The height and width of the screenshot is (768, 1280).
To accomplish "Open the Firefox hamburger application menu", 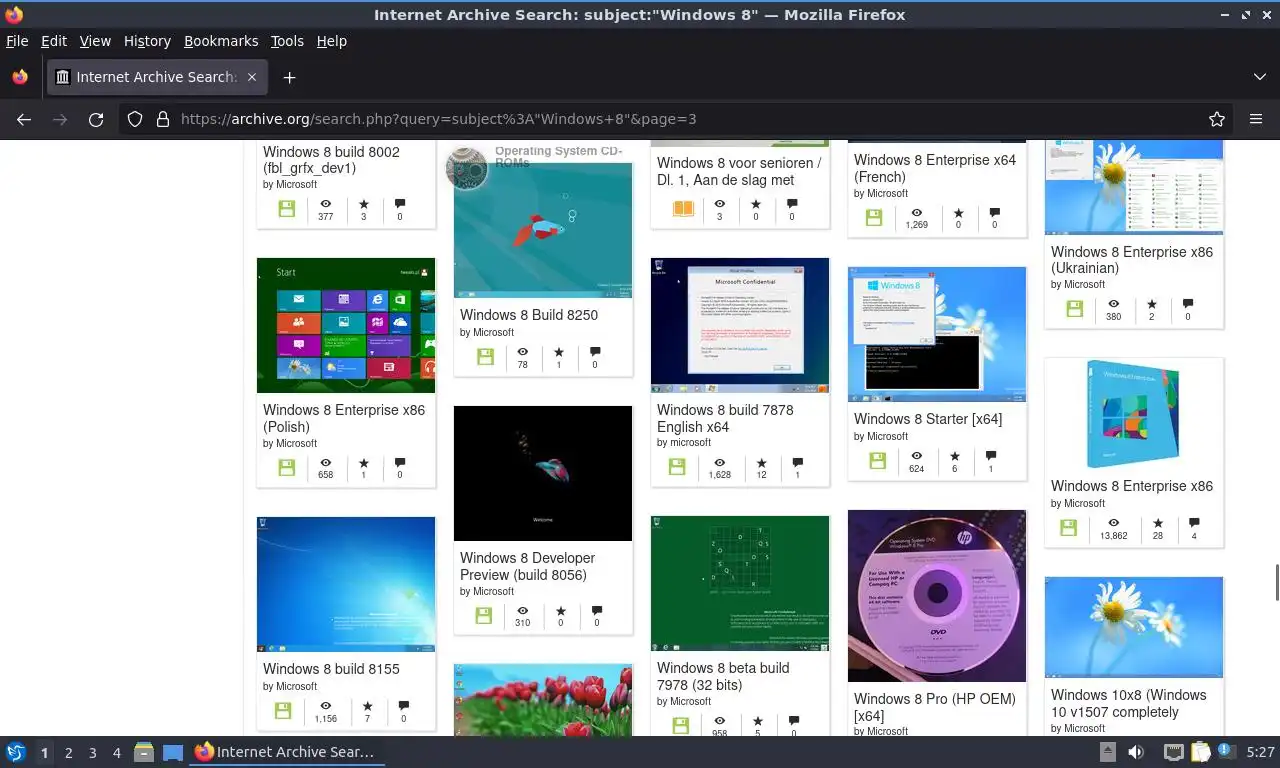I will 1256,119.
